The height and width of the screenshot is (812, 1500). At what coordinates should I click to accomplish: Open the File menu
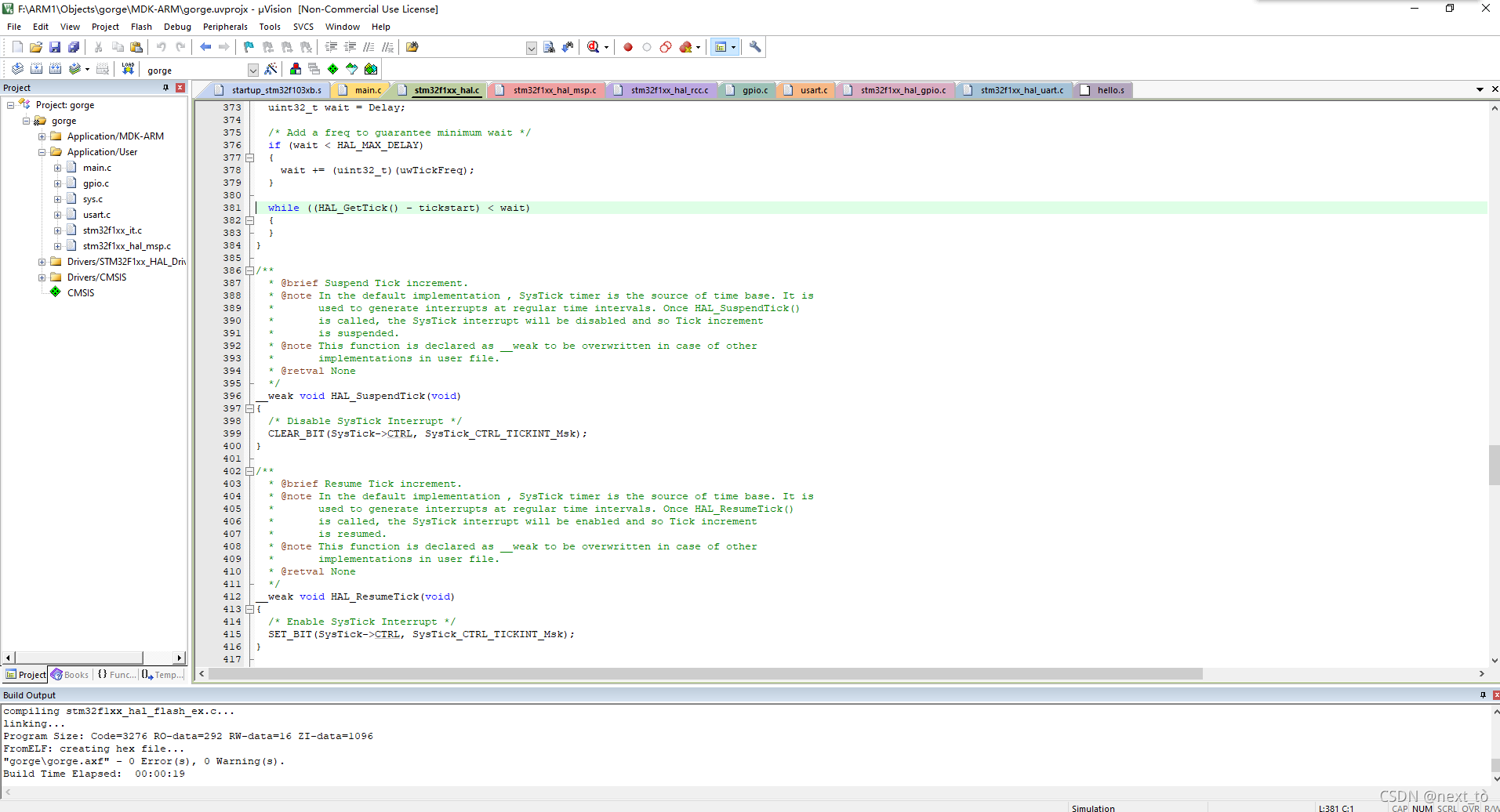coord(14,27)
